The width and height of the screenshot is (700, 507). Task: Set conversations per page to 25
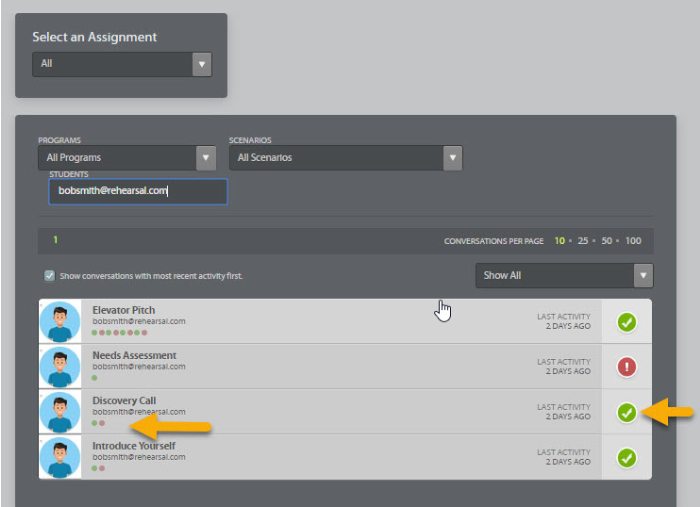click(x=583, y=241)
